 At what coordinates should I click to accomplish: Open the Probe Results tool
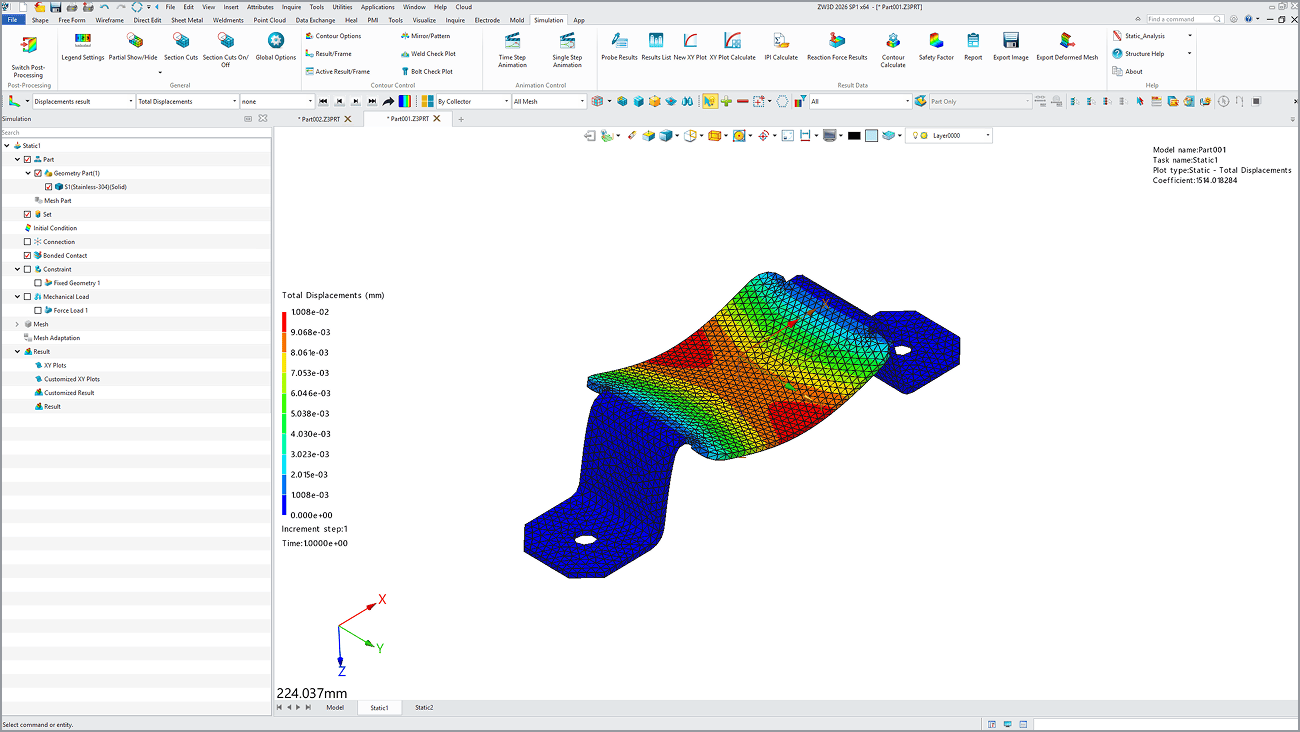click(x=619, y=42)
